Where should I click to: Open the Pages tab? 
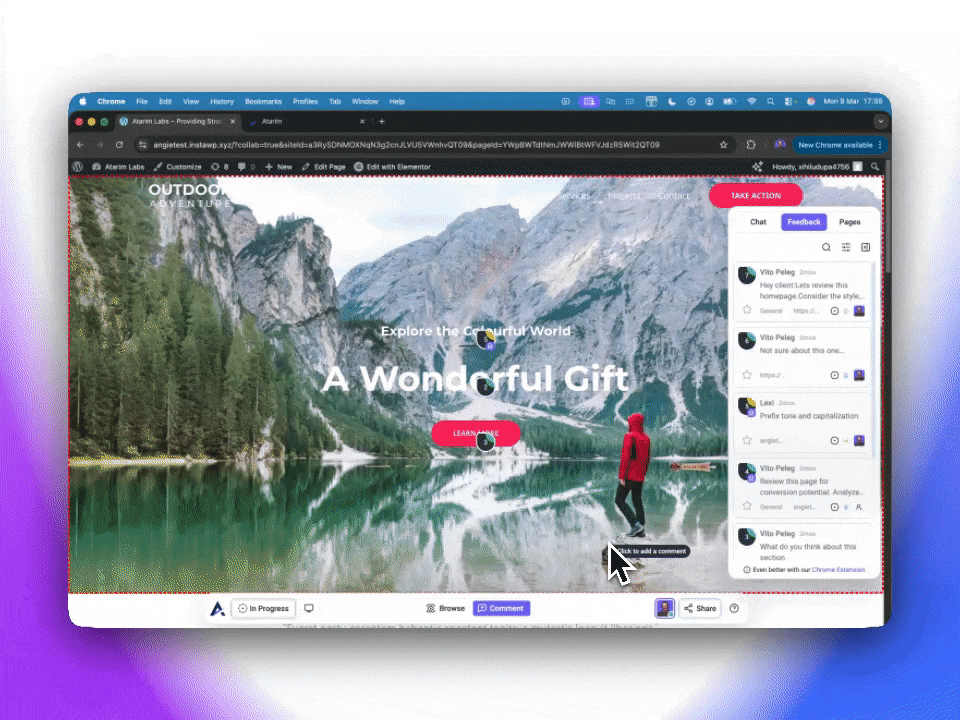[x=849, y=222]
